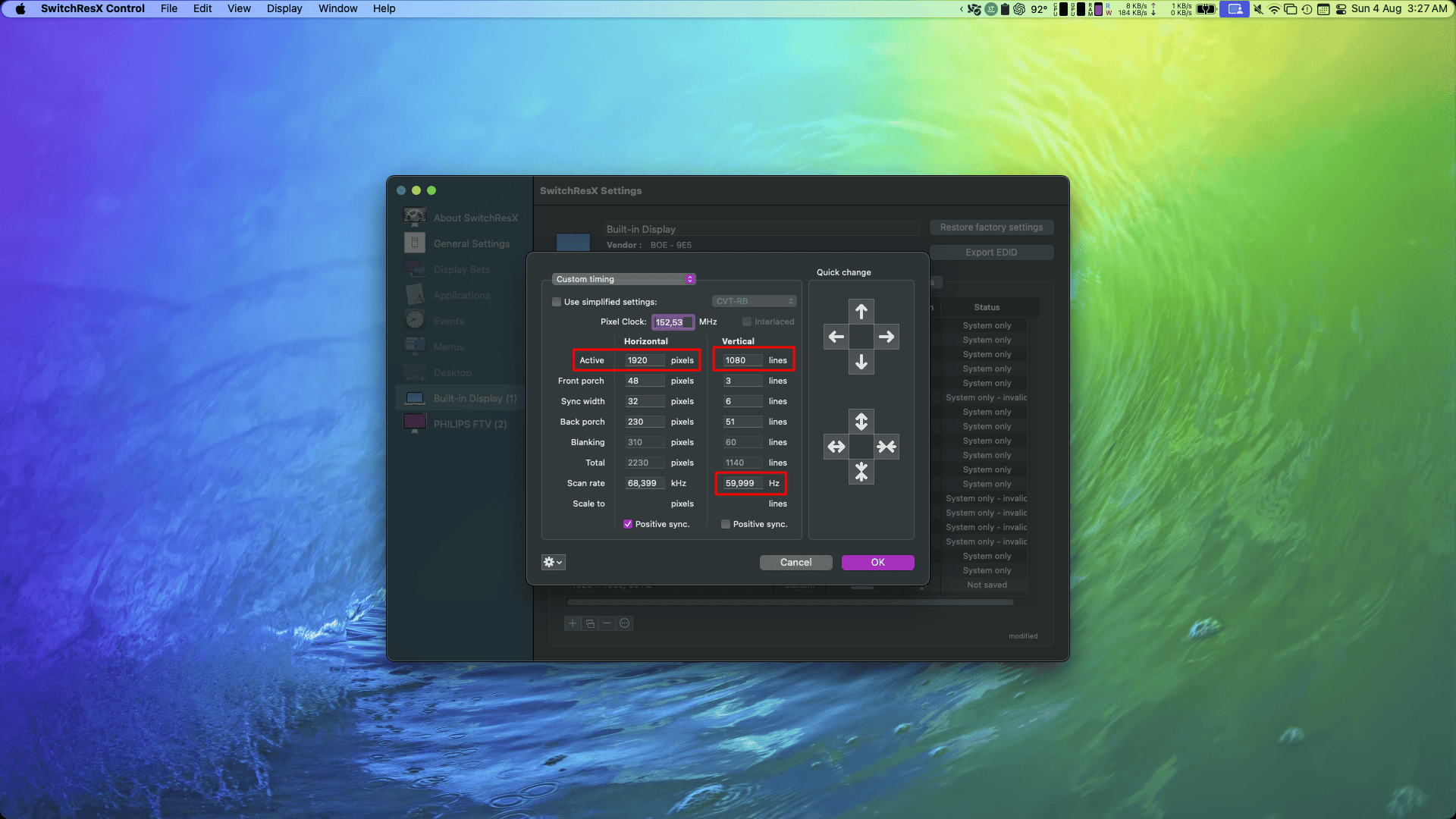Open the gear actions menu
This screenshot has width=1456, height=819.
tap(553, 562)
